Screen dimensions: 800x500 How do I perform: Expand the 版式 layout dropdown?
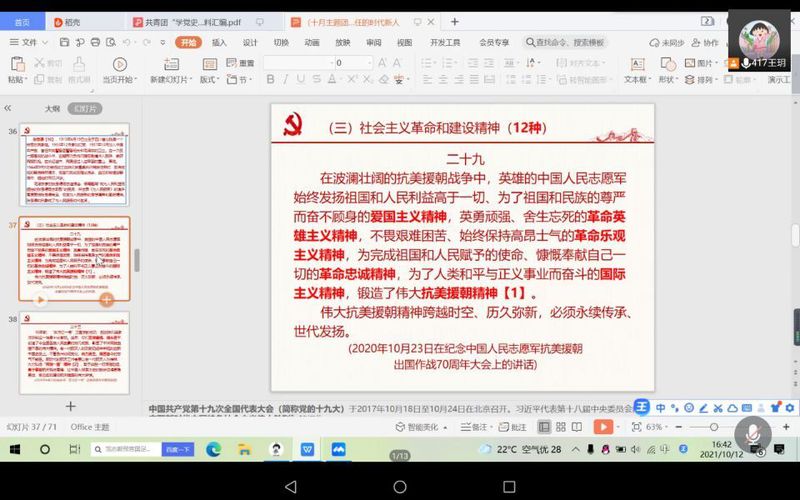(x=209, y=79)
